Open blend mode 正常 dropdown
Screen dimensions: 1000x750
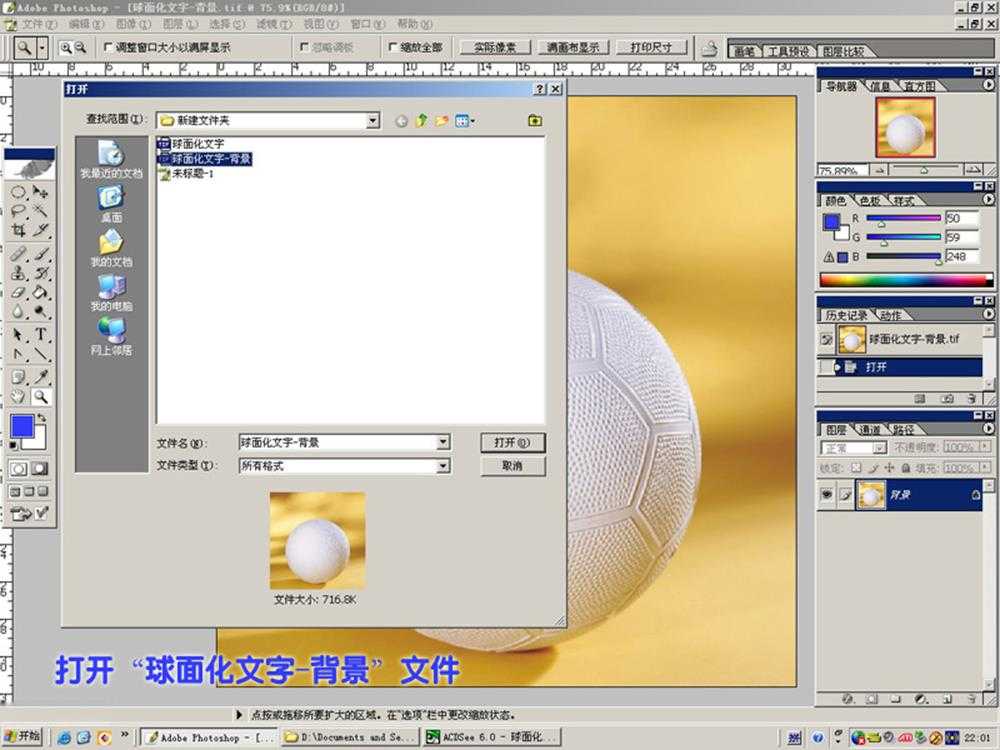[x=879, y=448]
